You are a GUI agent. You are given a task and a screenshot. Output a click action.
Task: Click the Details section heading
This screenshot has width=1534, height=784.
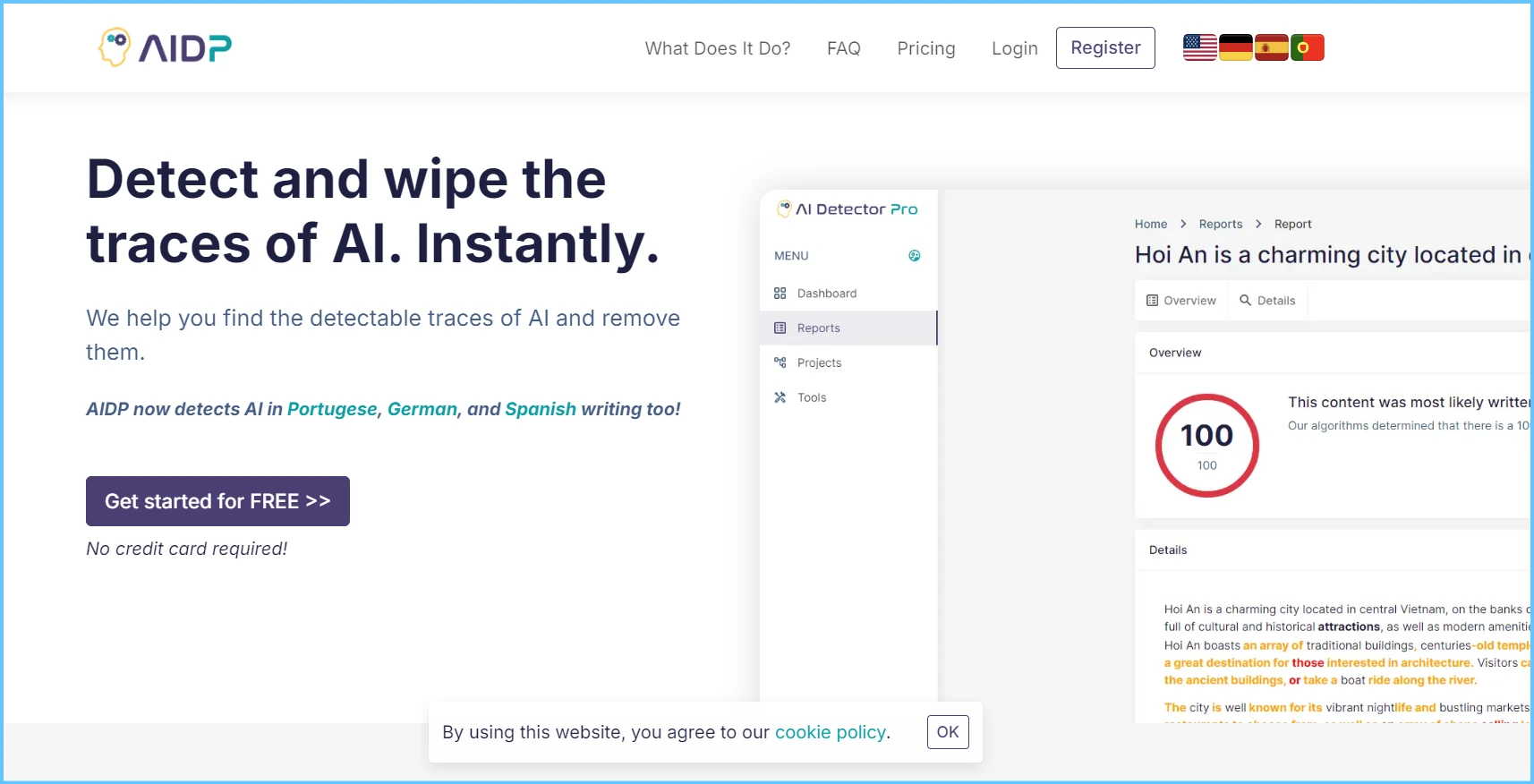pos(1168,550)
